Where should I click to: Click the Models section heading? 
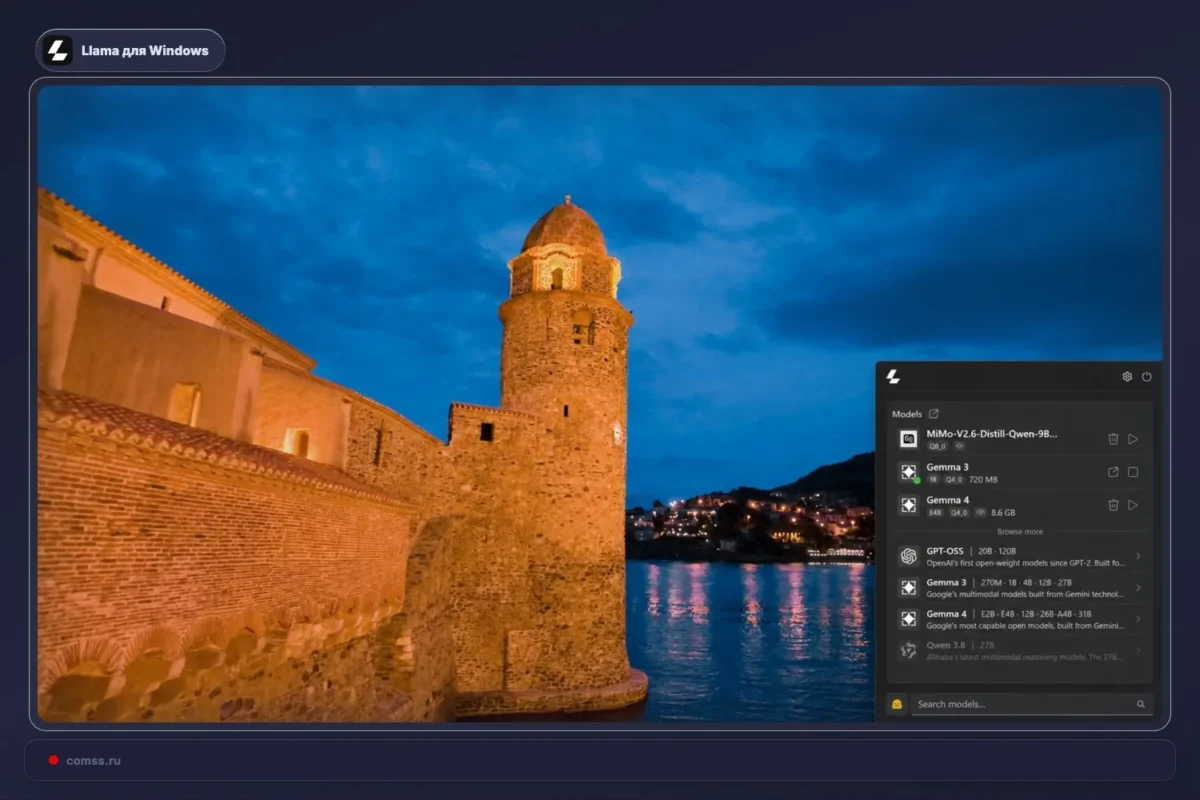point(907,414)
